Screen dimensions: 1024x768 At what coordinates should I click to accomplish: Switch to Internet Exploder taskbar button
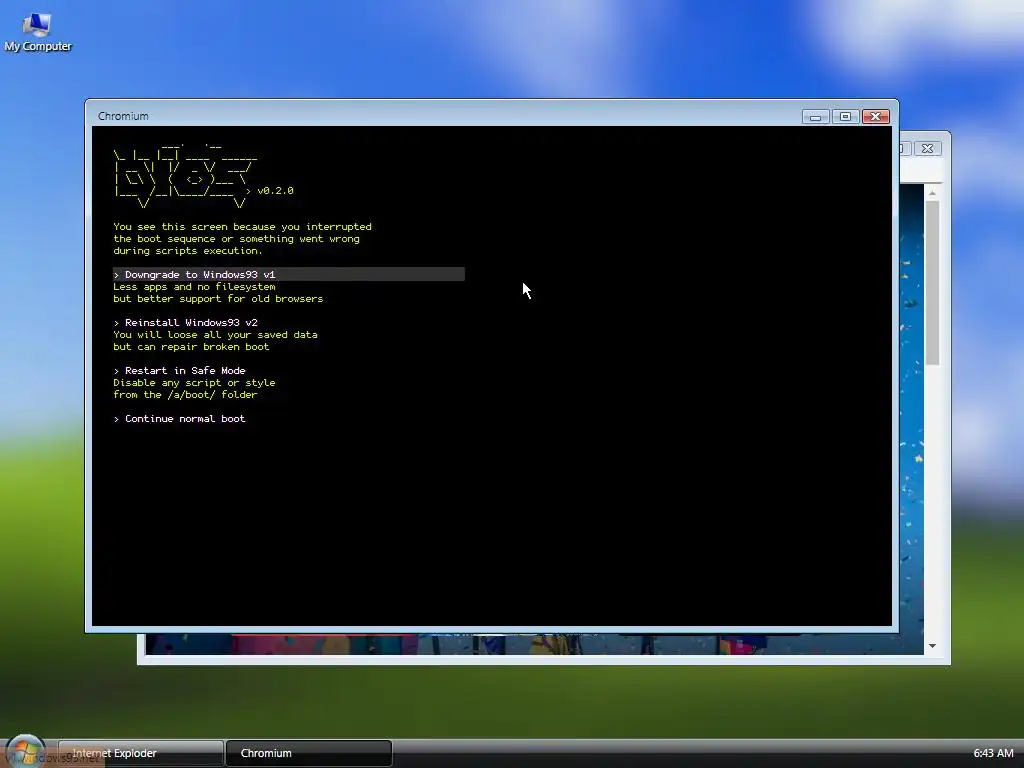tap(140, 753)
